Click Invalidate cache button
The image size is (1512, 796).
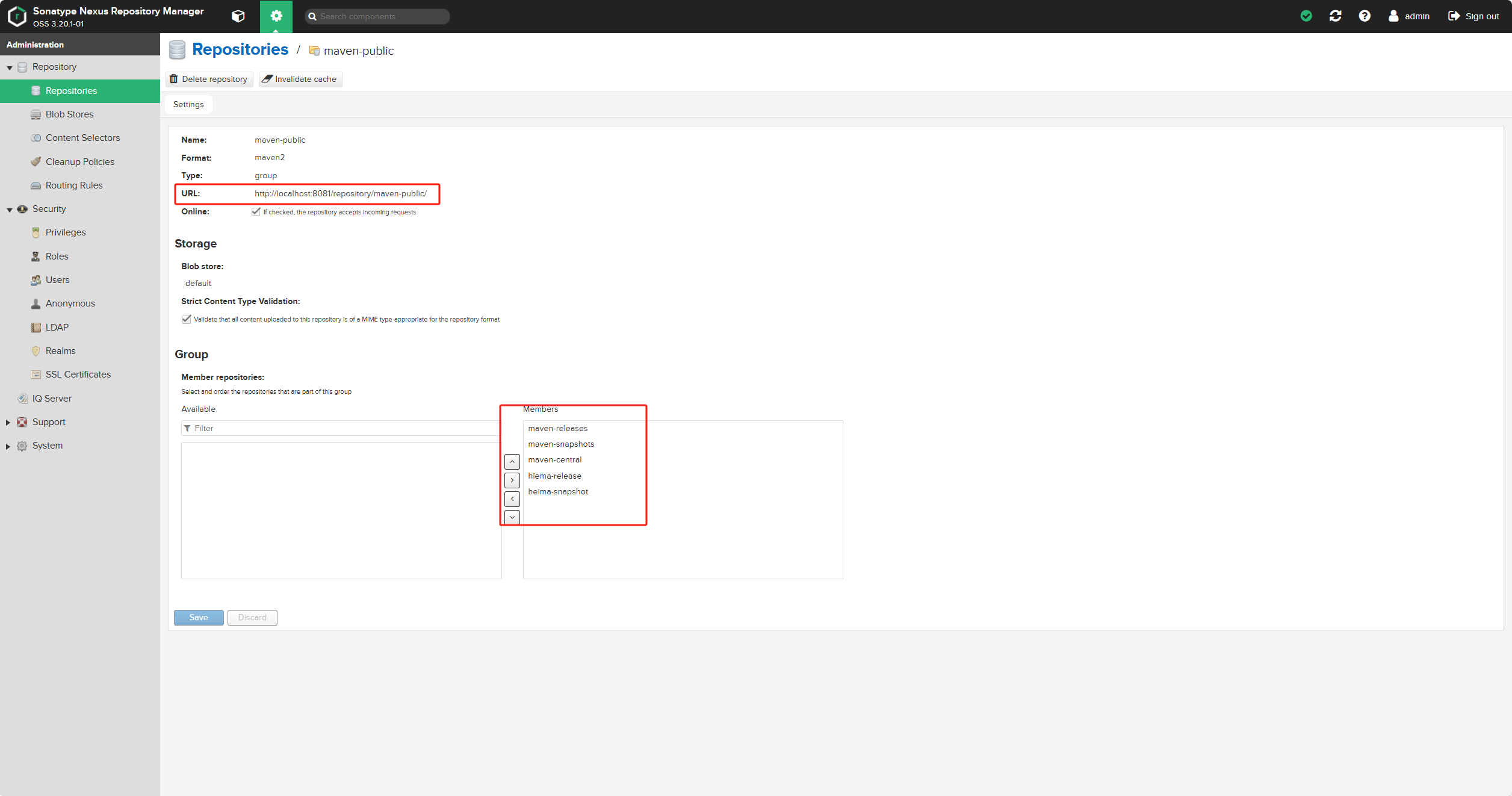(300, 79)
